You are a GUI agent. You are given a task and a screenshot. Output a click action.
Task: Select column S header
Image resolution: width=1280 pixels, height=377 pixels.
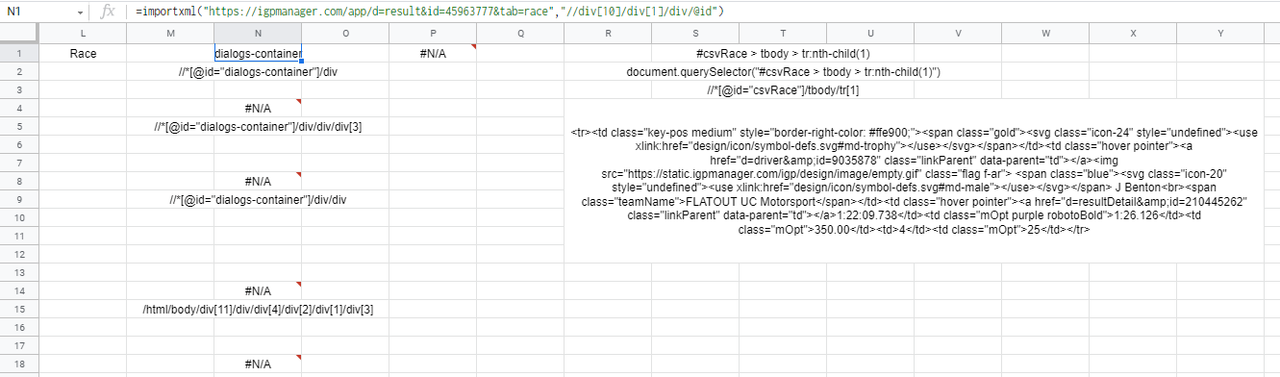[x=695, y=35]
